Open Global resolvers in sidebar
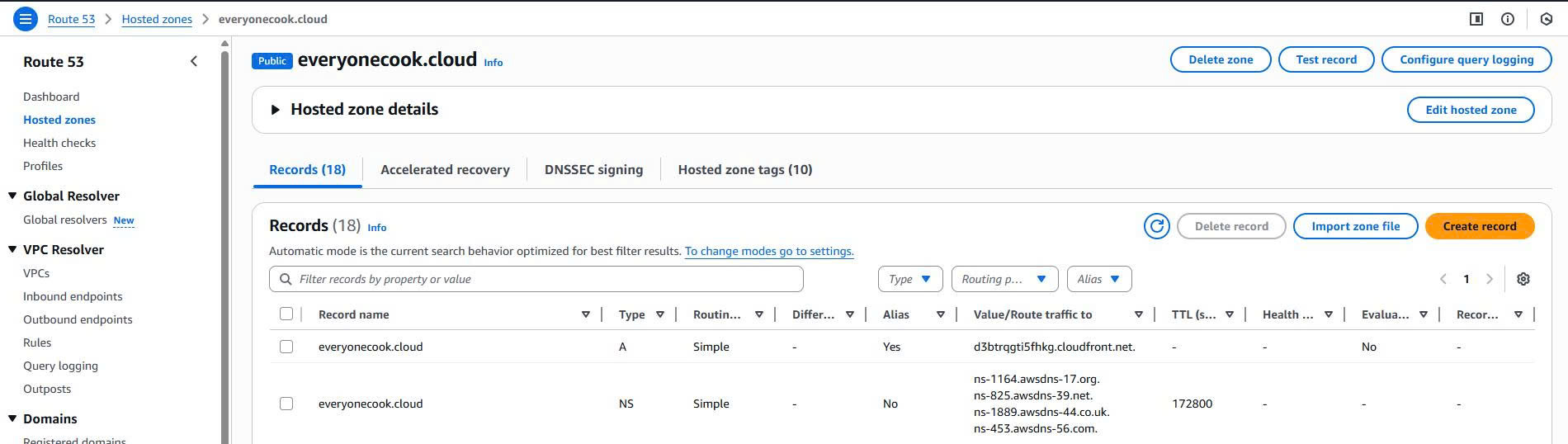1568x444 pixels. 65,220
